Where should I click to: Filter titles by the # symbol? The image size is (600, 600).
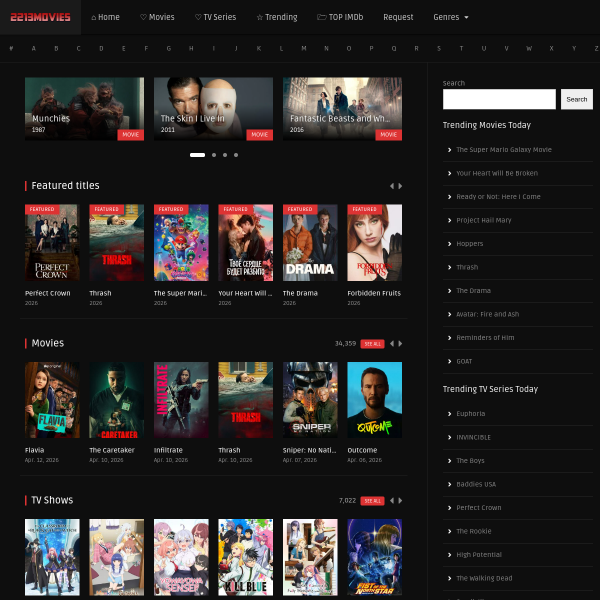click(x=11, y=49)
